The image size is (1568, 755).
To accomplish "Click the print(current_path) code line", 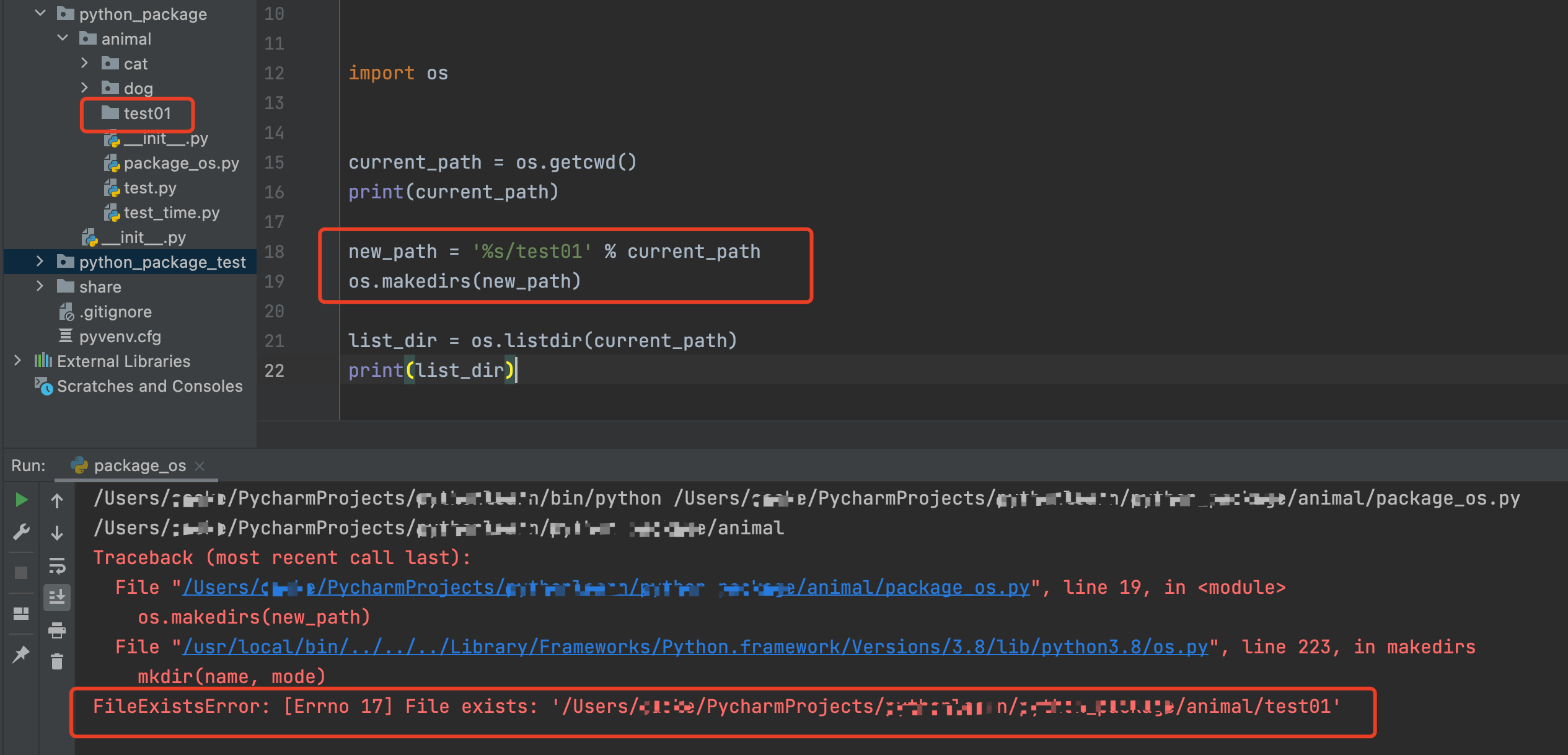I will click(x=454, y=192).
